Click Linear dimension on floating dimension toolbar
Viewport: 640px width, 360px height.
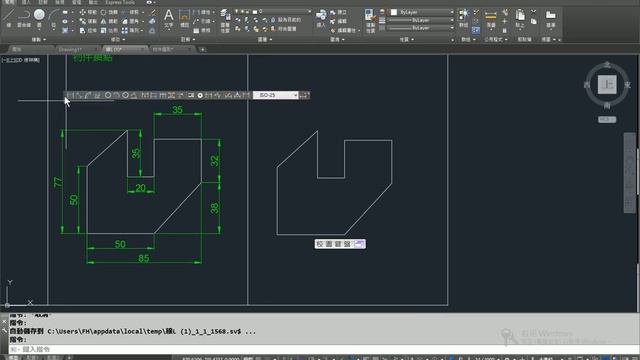(70, 95)
